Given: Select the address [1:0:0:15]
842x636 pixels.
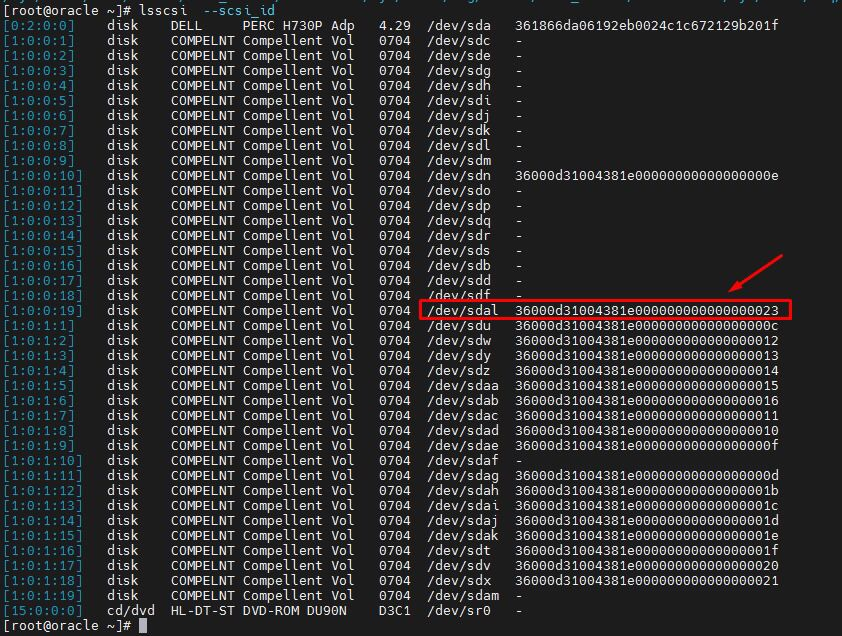Looking at the screenshot, I should (x=43, y=251).
